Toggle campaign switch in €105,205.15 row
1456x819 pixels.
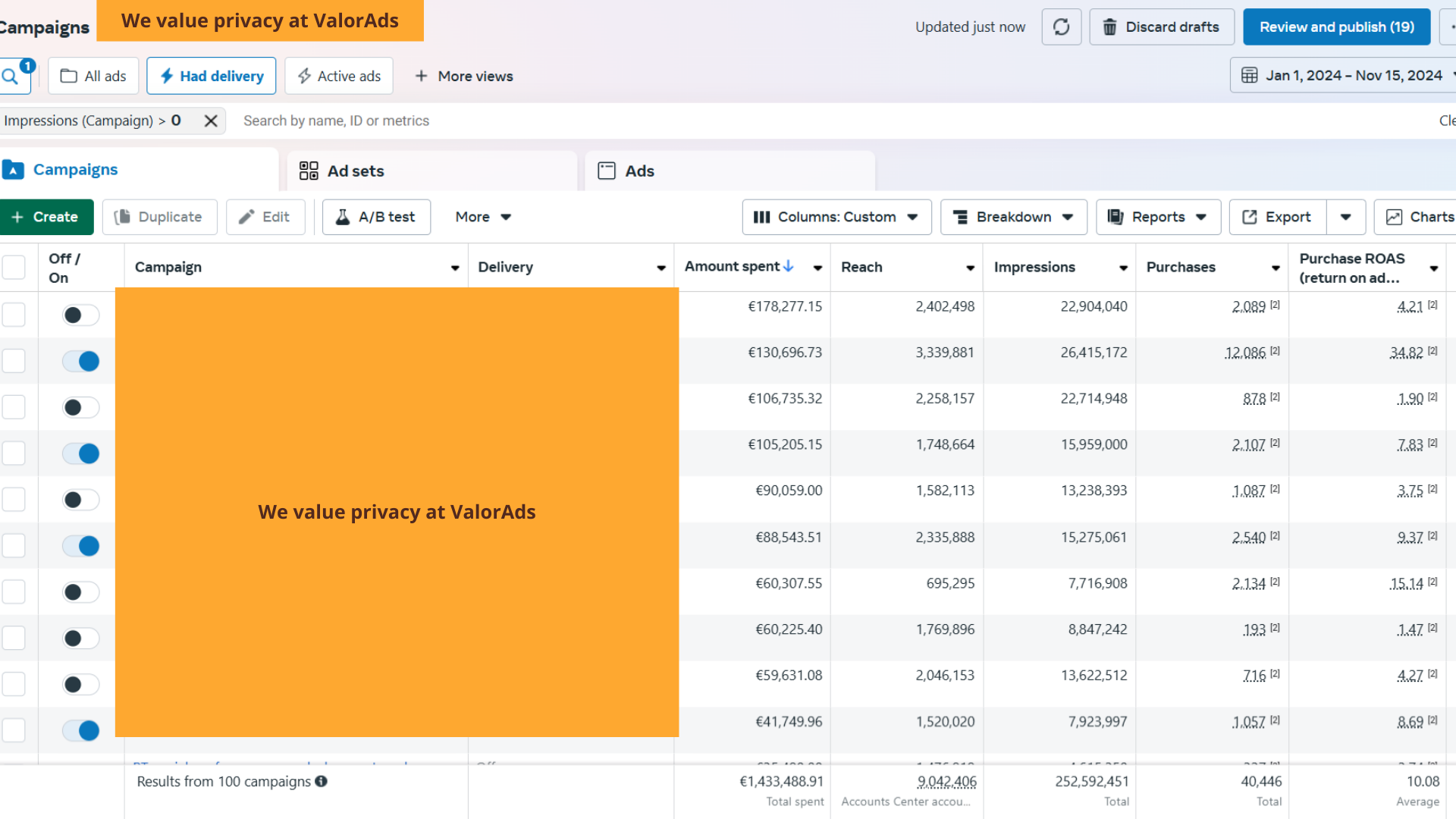pyautogui.click(x=81, y=453)
